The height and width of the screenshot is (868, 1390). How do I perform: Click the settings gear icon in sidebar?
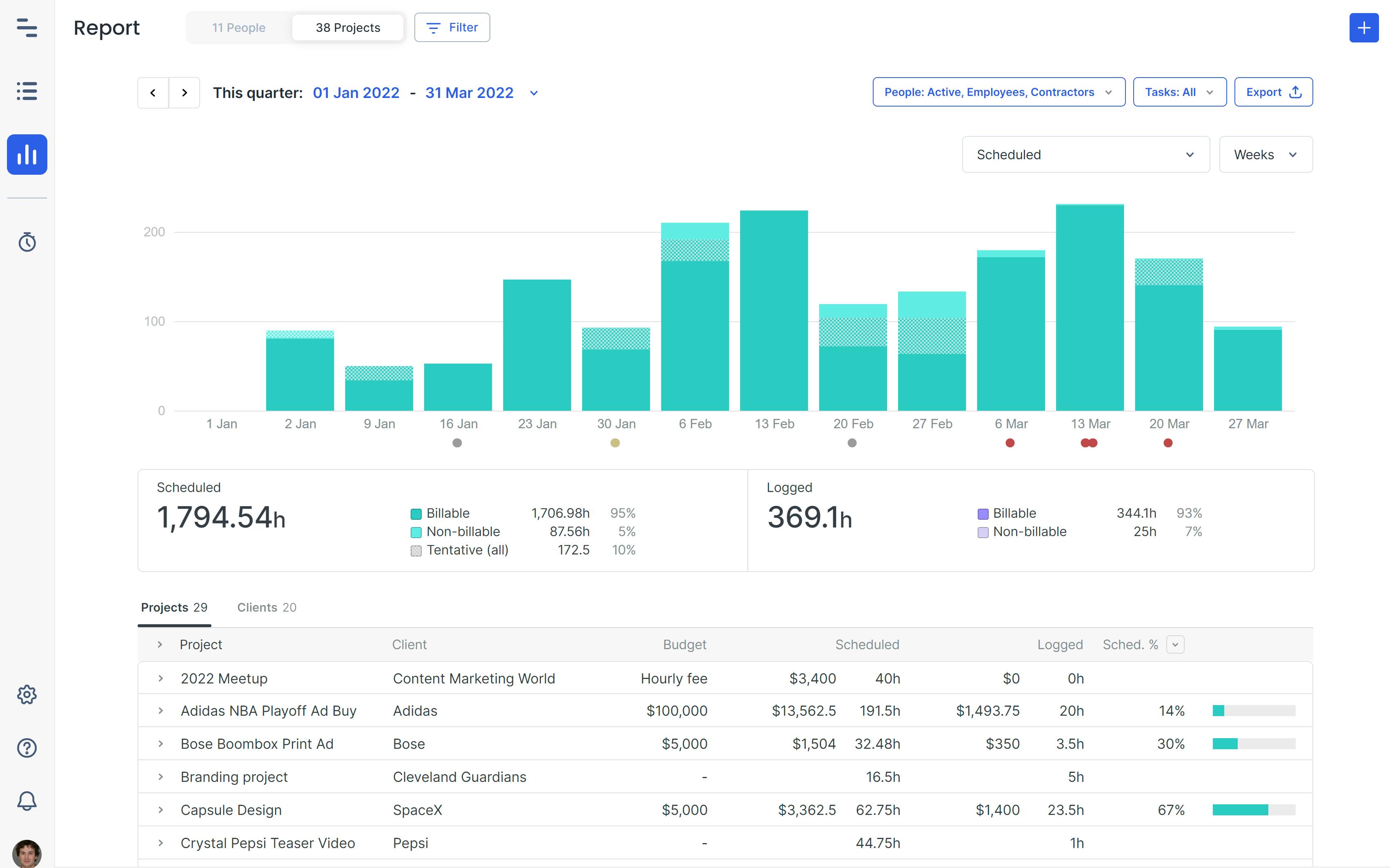point(27,694)
